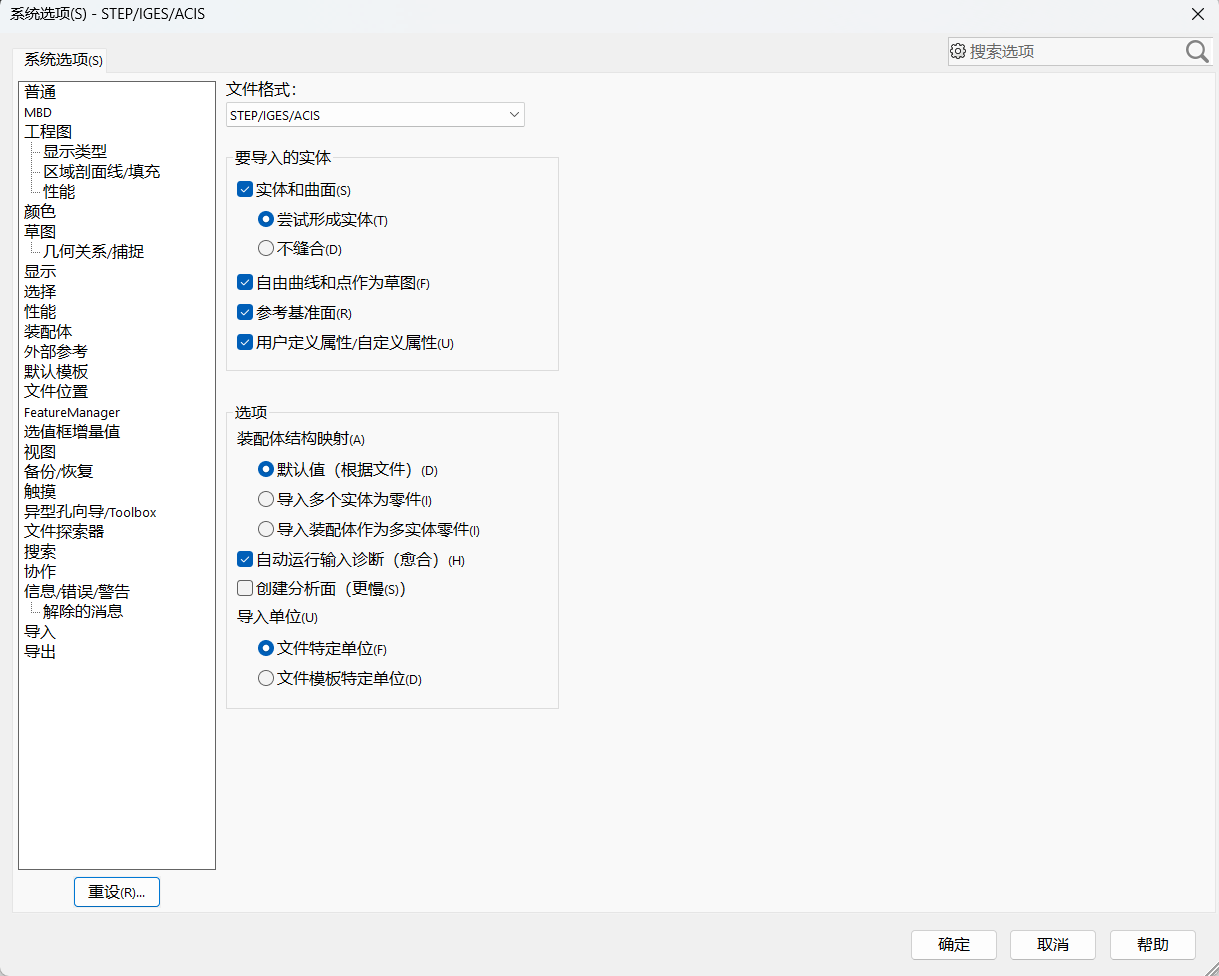Toggle the 实体和曲面 checkbox
The width and height of the screenshot is (1219, 976).
(x=245, y=189)
